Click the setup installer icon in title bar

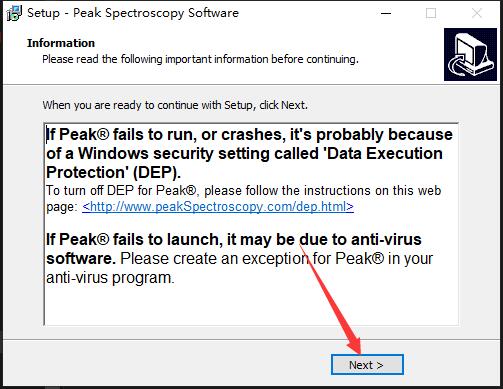point(14,13)
